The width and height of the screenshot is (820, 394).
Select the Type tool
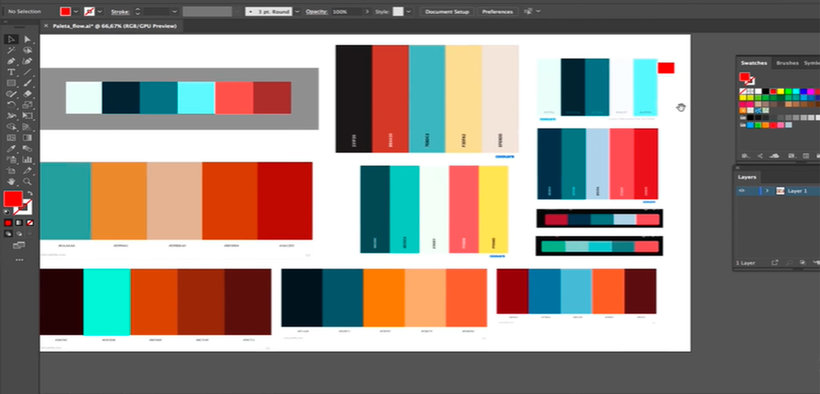point(11,72)
